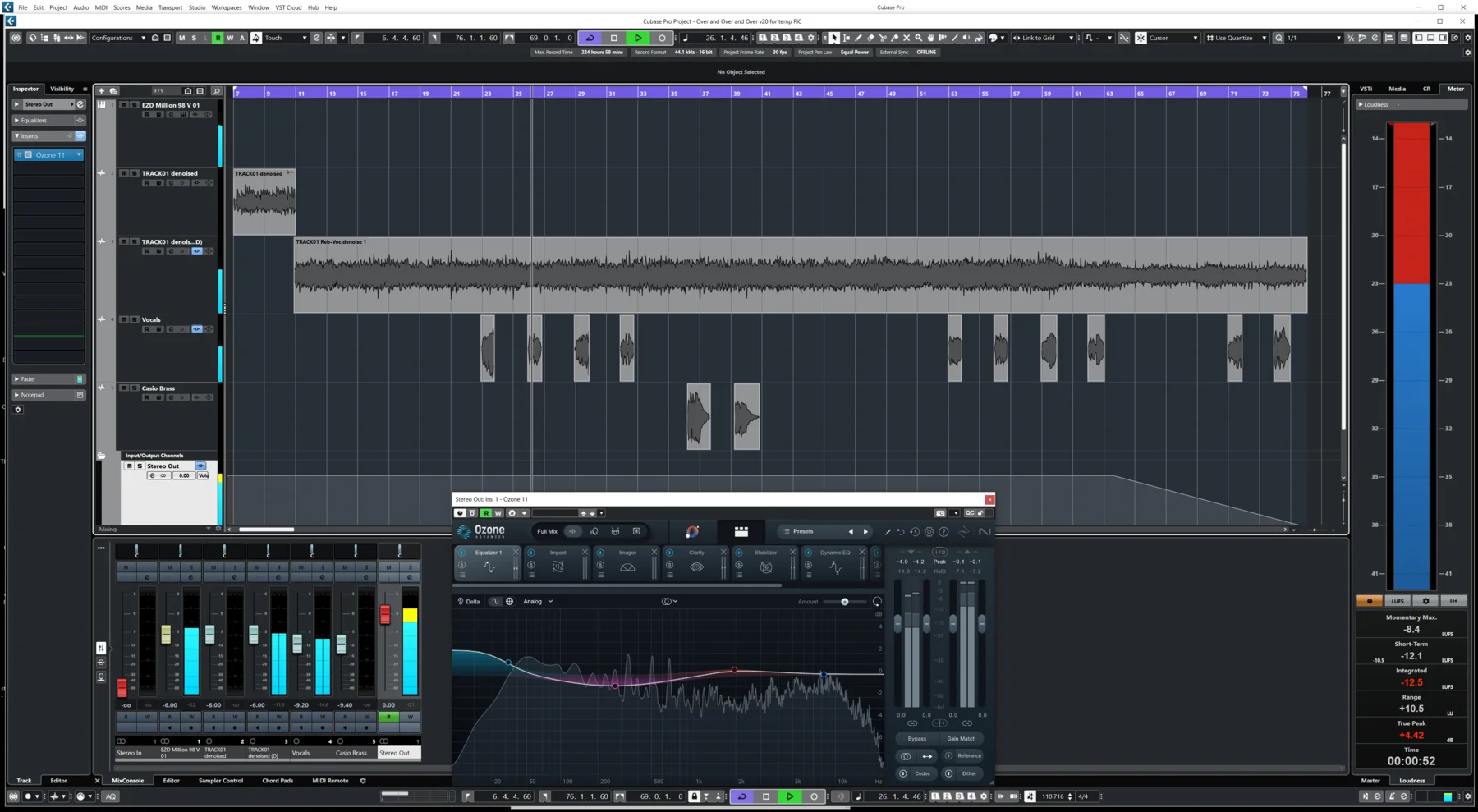
Task: Select the Split scissors tool
Action: [x=883, y=38]
